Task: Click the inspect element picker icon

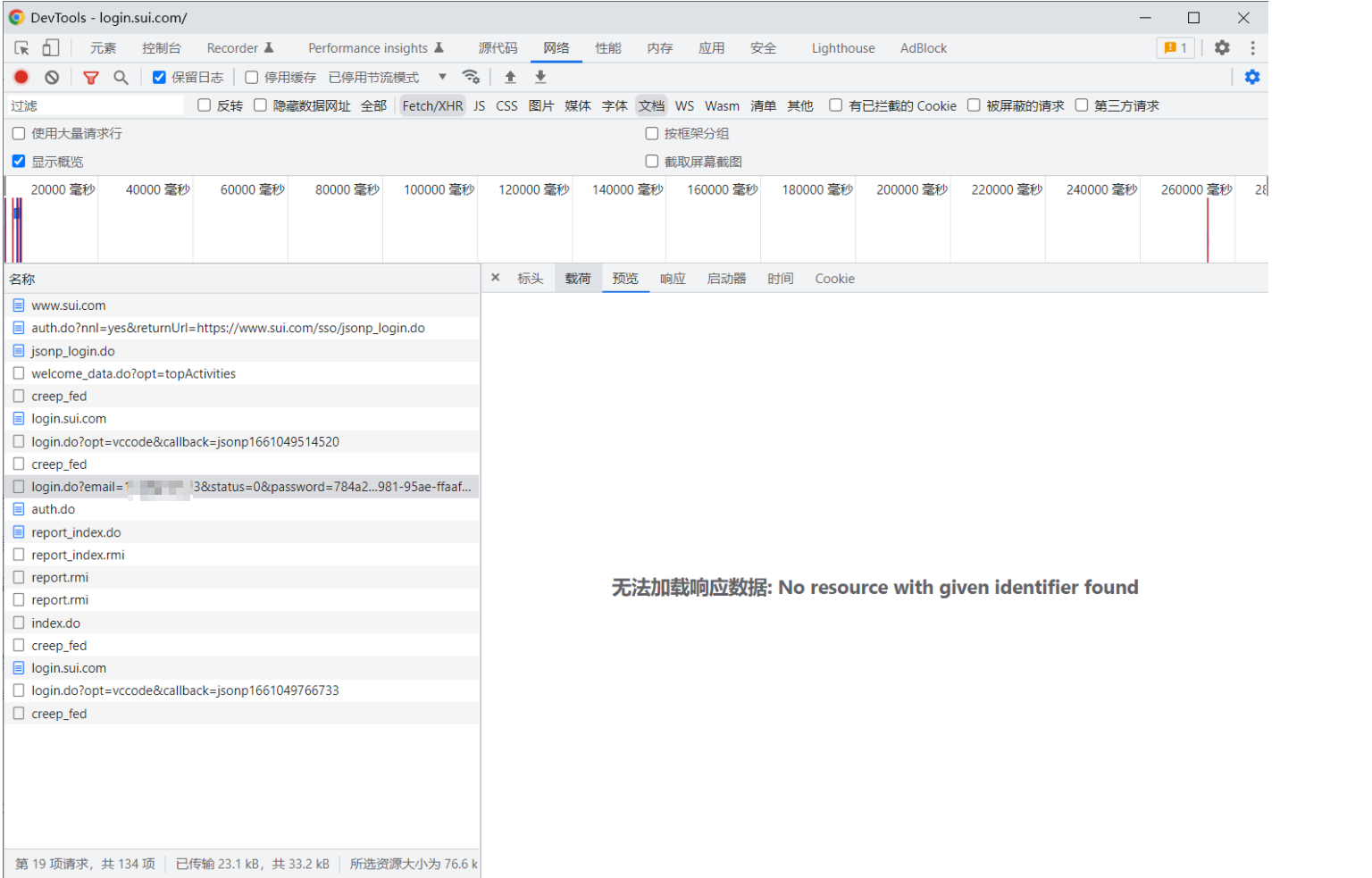Action: pyautogui.click(x=21, y=48)
